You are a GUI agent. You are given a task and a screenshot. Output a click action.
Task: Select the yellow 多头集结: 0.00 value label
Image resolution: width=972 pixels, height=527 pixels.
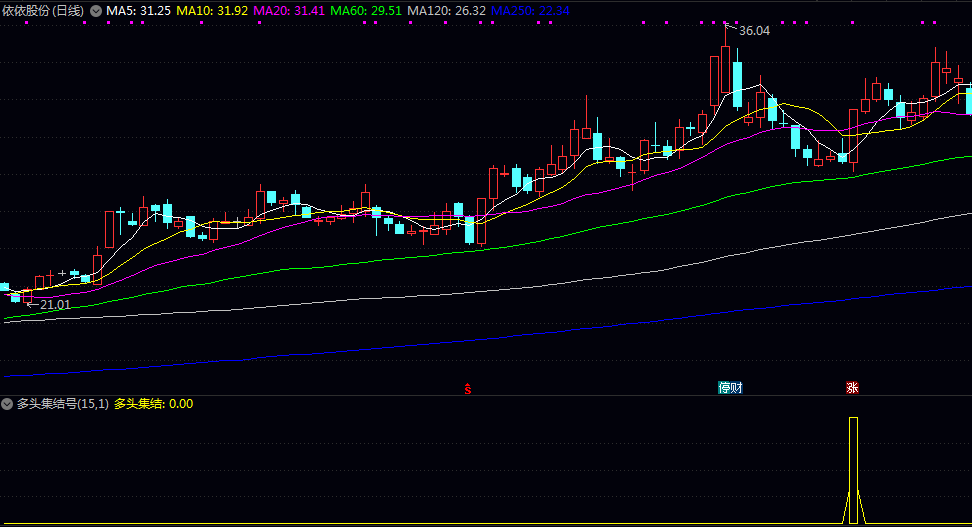pos(153,404)
